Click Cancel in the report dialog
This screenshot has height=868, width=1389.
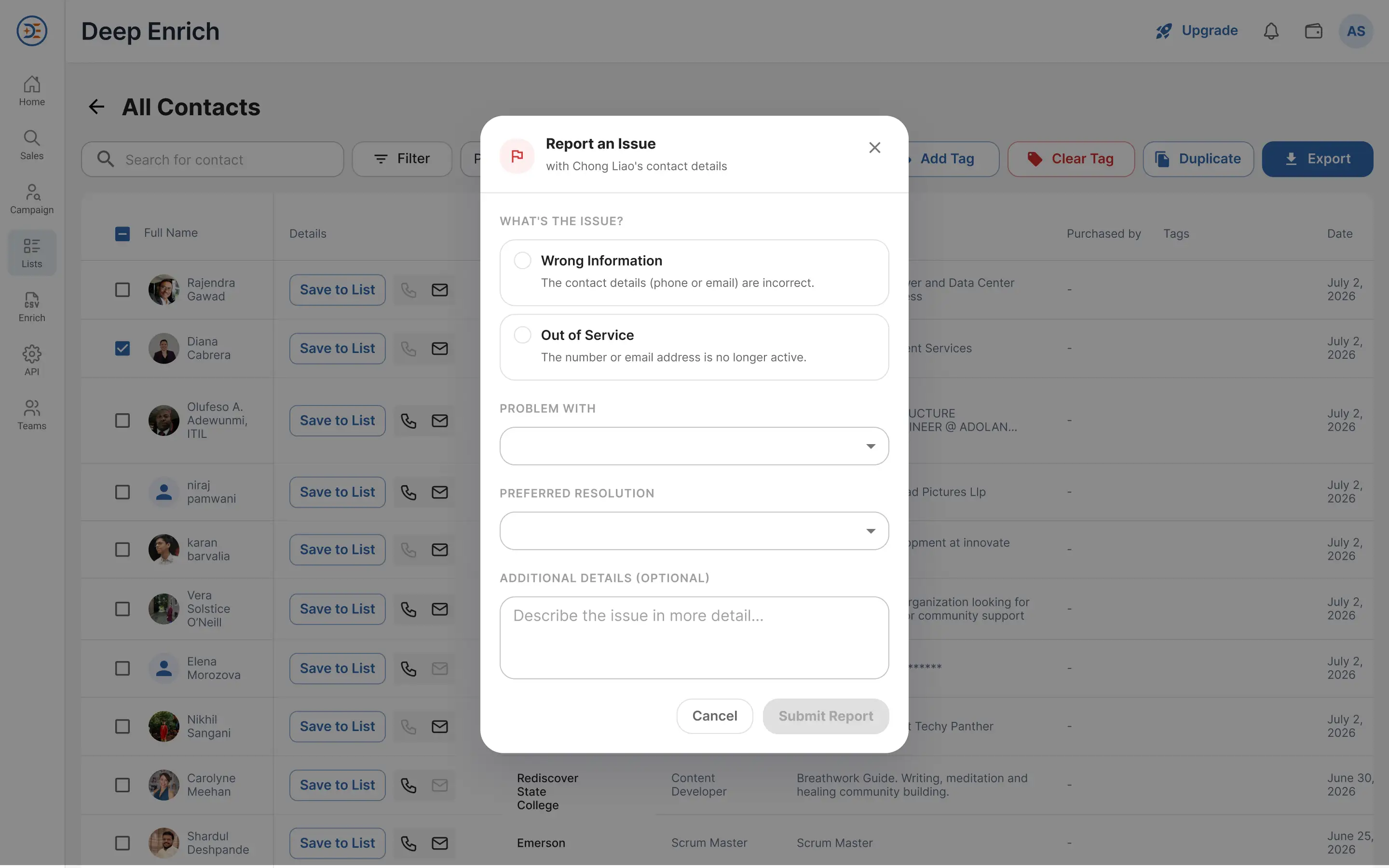[715, 716]
